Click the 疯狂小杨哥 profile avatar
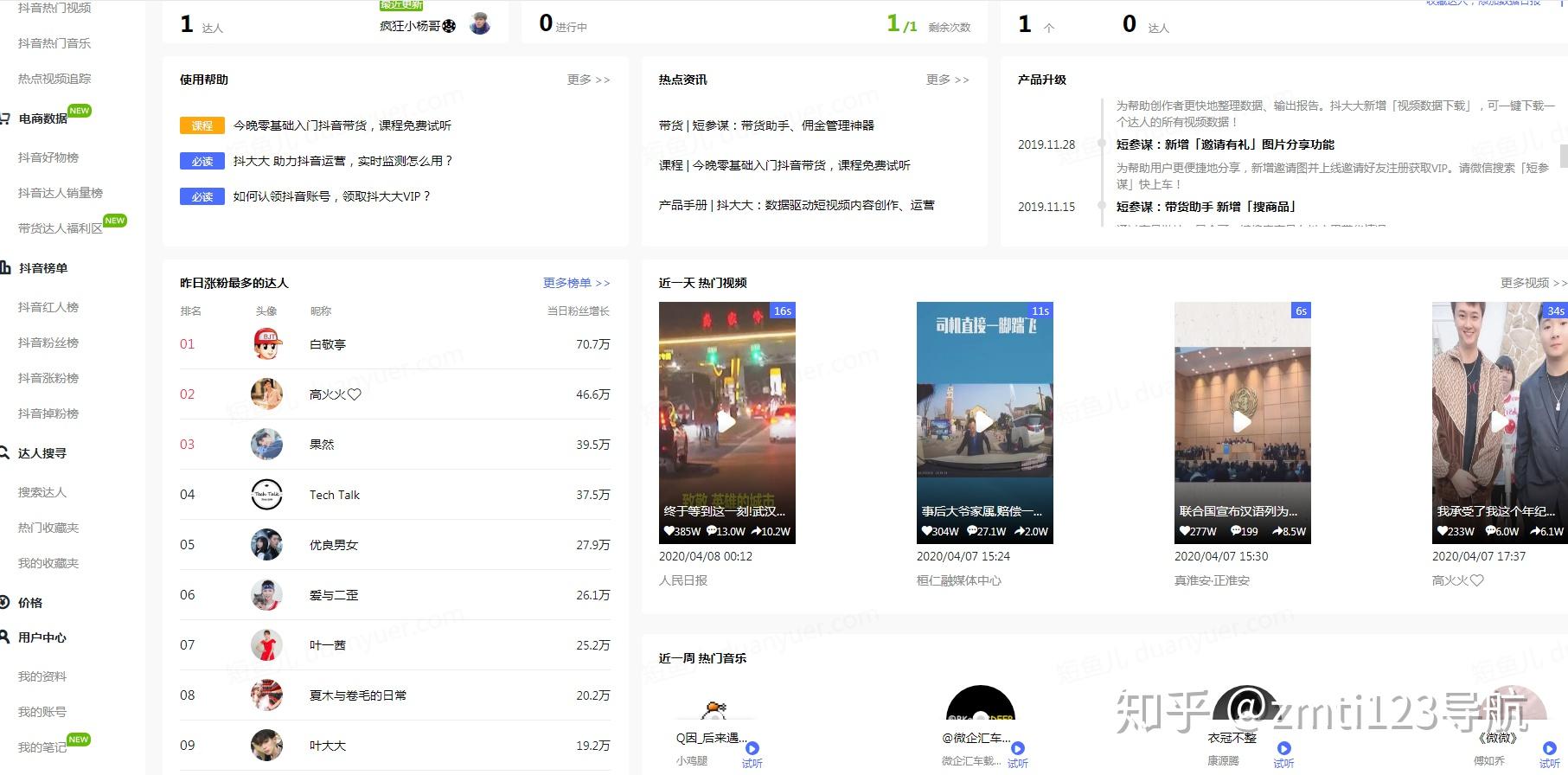 (x=480, y=24)
